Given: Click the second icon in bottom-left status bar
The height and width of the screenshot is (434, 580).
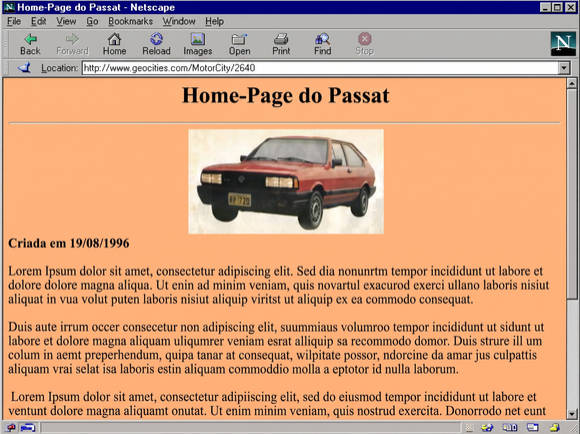Looking at the screenshot, I should tap(28, 428).
